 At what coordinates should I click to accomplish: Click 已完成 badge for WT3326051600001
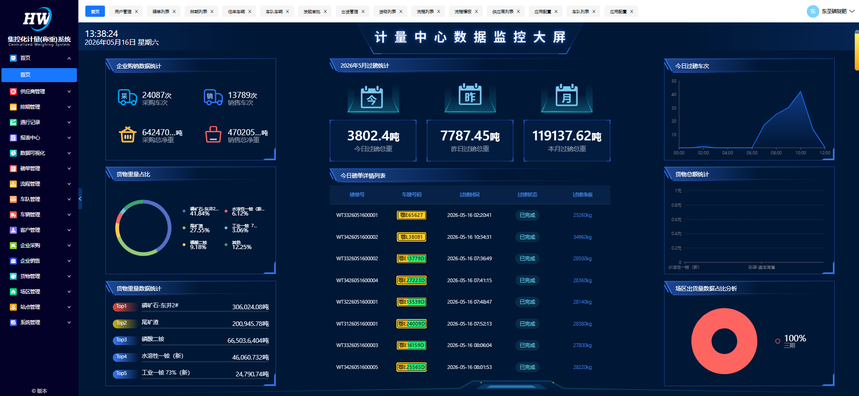pyautogui.click(x=527, y=215)
